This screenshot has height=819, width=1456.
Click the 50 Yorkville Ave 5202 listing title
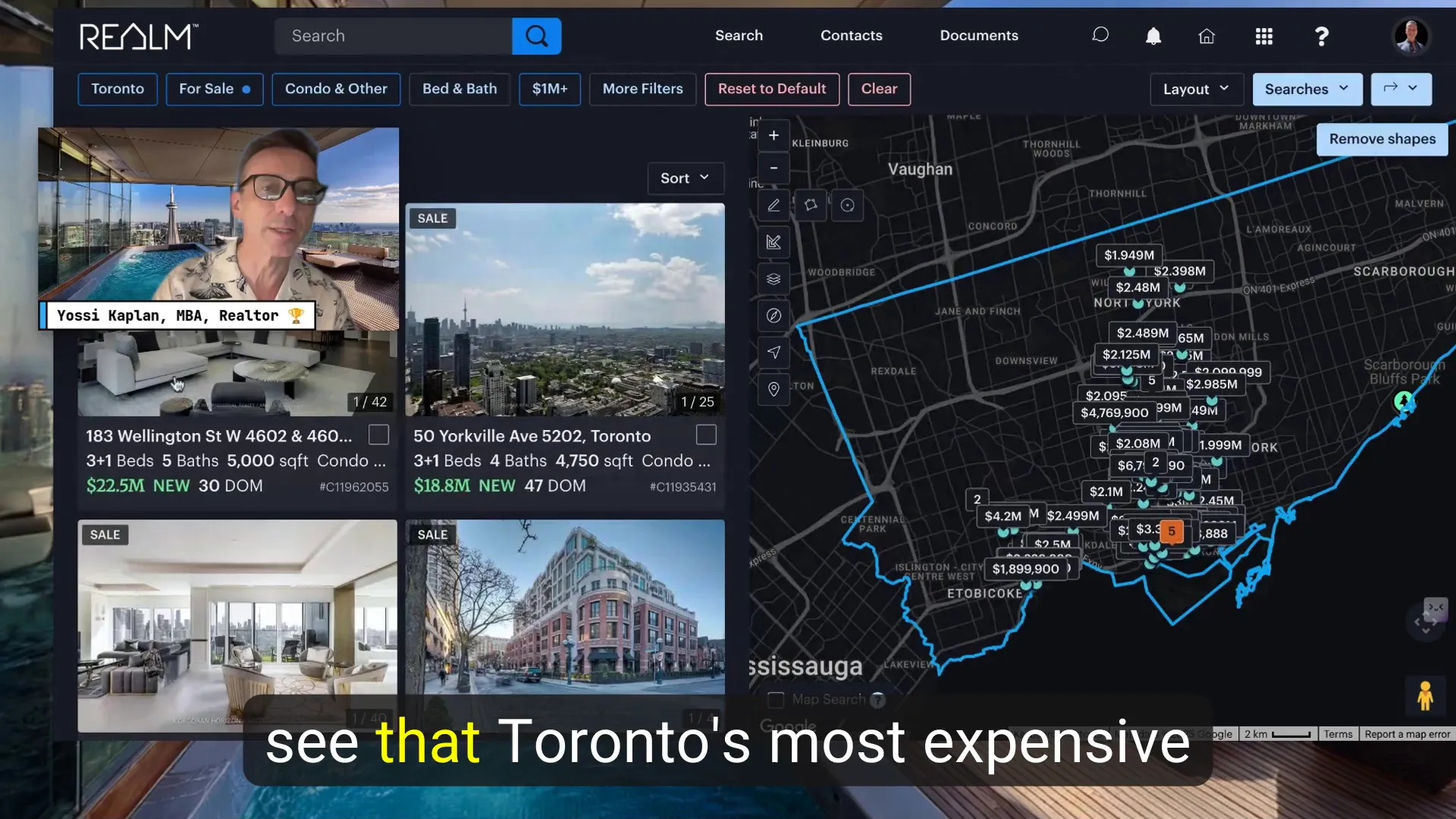pyautogui.click(x=532, y=436)
